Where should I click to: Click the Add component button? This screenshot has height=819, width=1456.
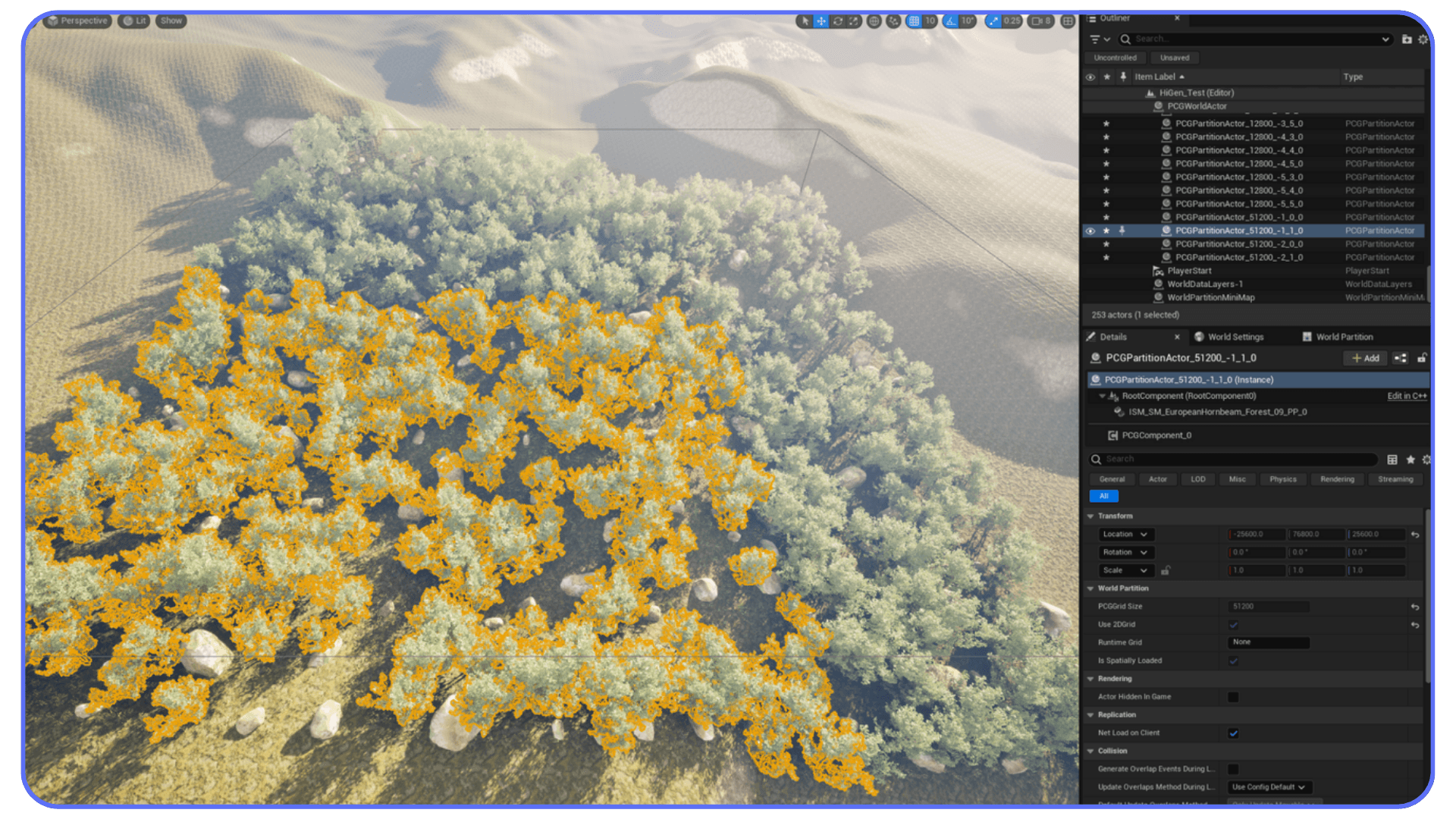click(x=1365, y=358)
